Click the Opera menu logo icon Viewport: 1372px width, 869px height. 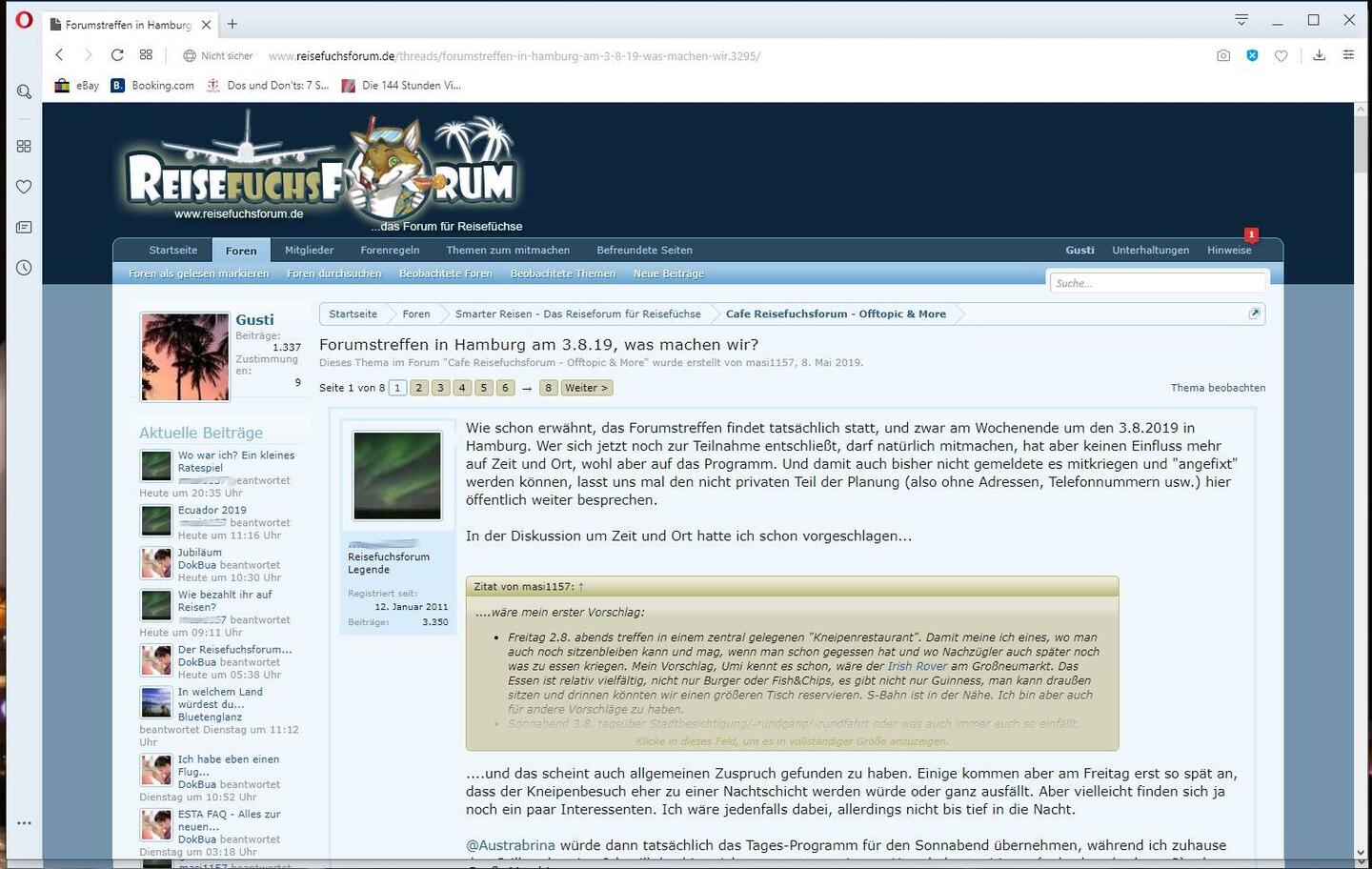(24, 20)
